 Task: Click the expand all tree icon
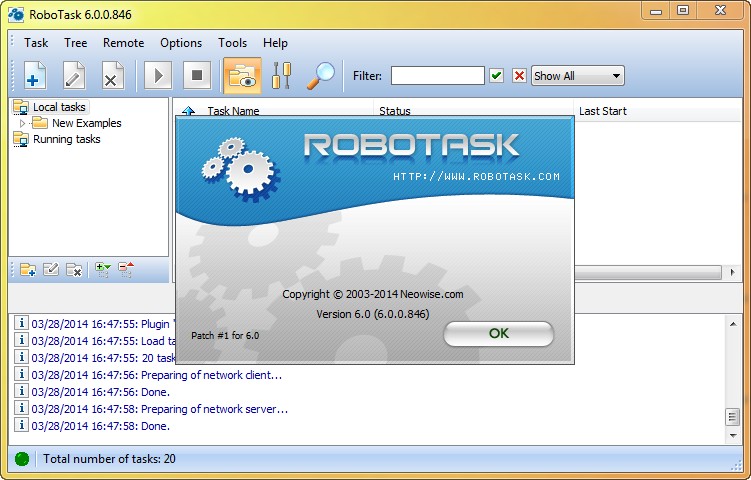102,270
